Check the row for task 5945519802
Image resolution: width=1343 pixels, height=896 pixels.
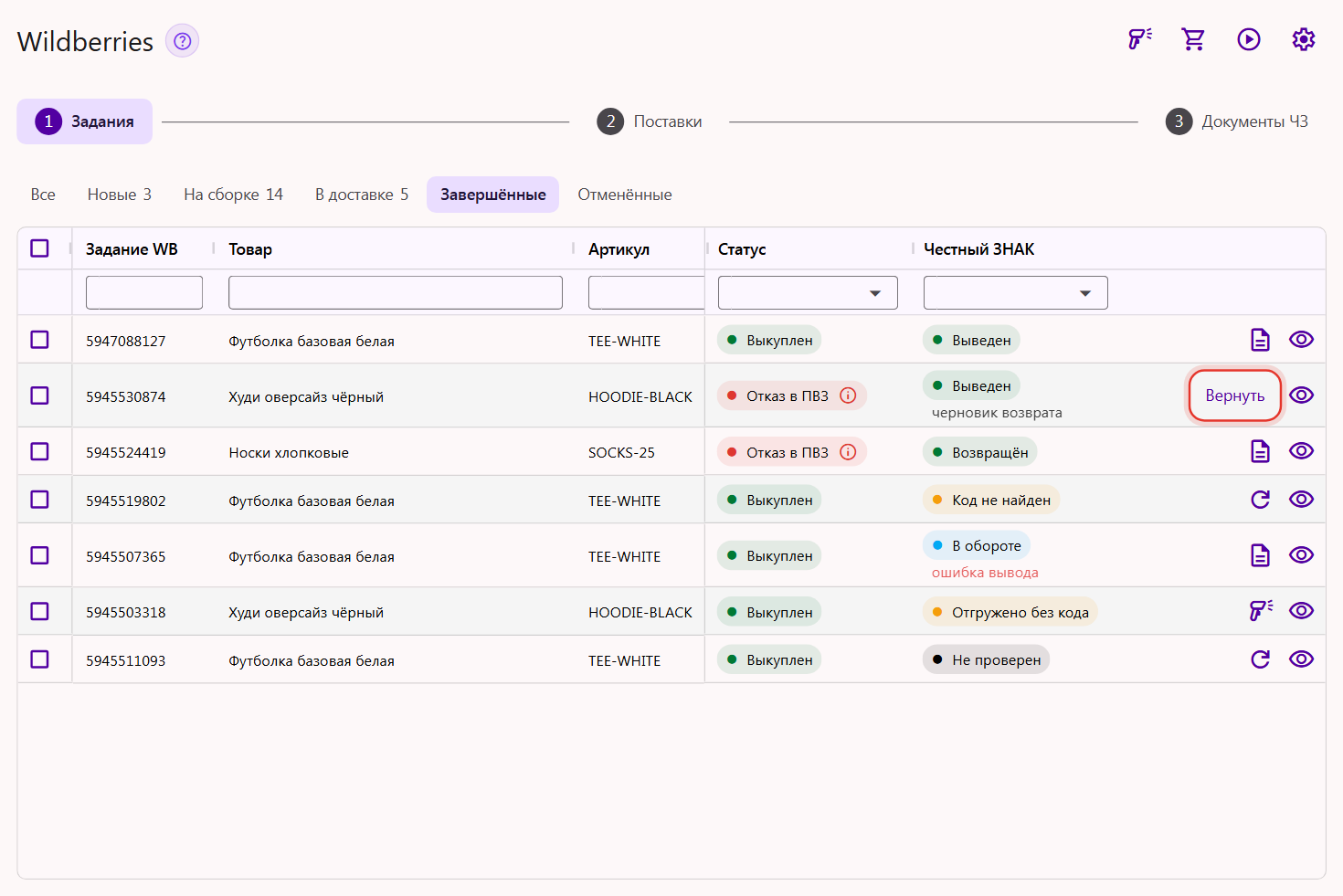point(39,500)
